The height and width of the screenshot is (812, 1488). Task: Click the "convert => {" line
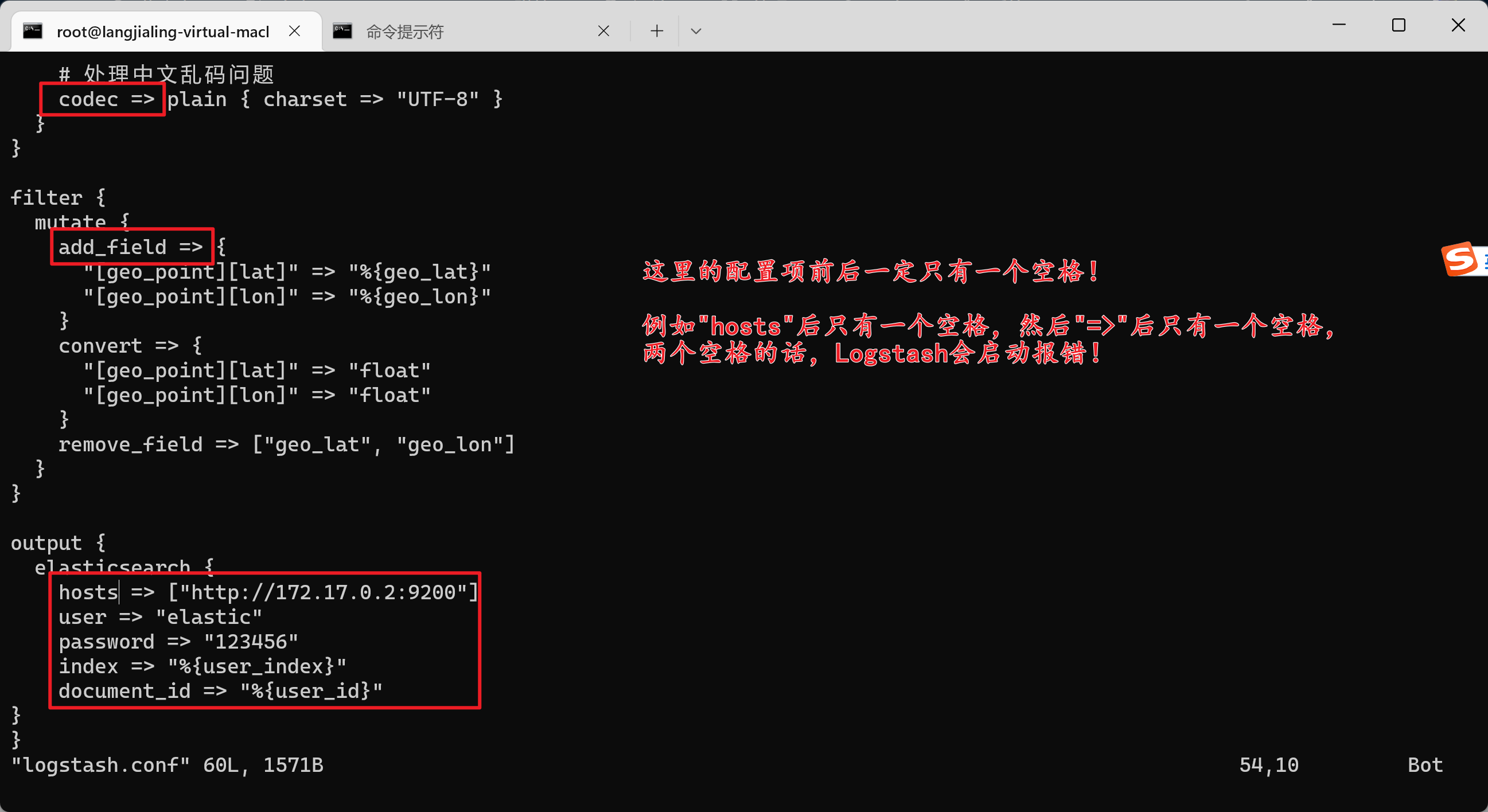(131, 345)
